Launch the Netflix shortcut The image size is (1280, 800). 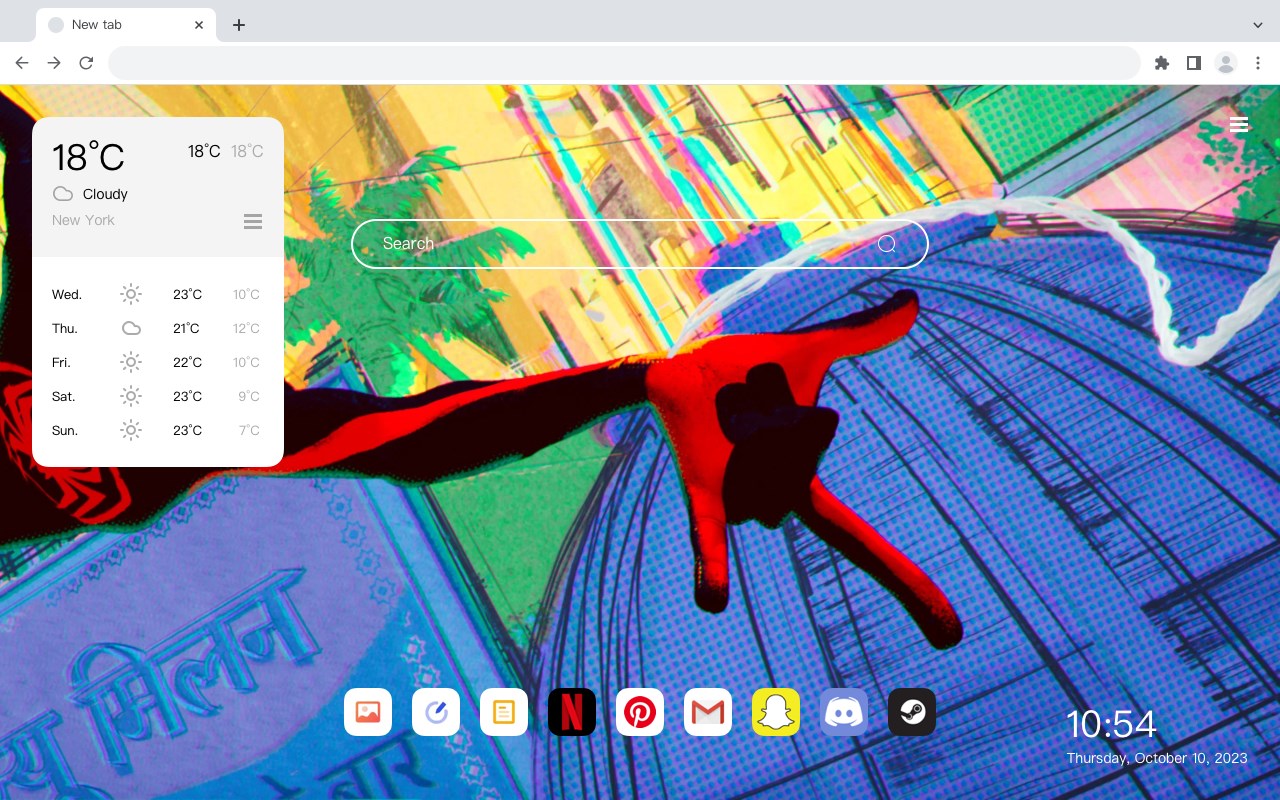tap(572, 712)
